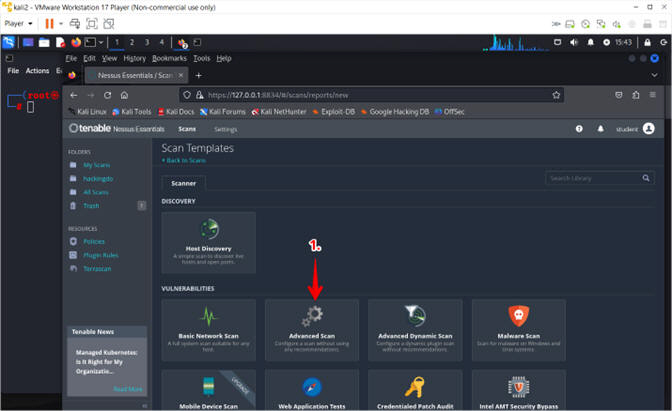Pick the Malware Scan shield icon
This screenshot has height=411, width=672.
pyautogui.click(x=519, y=316)
